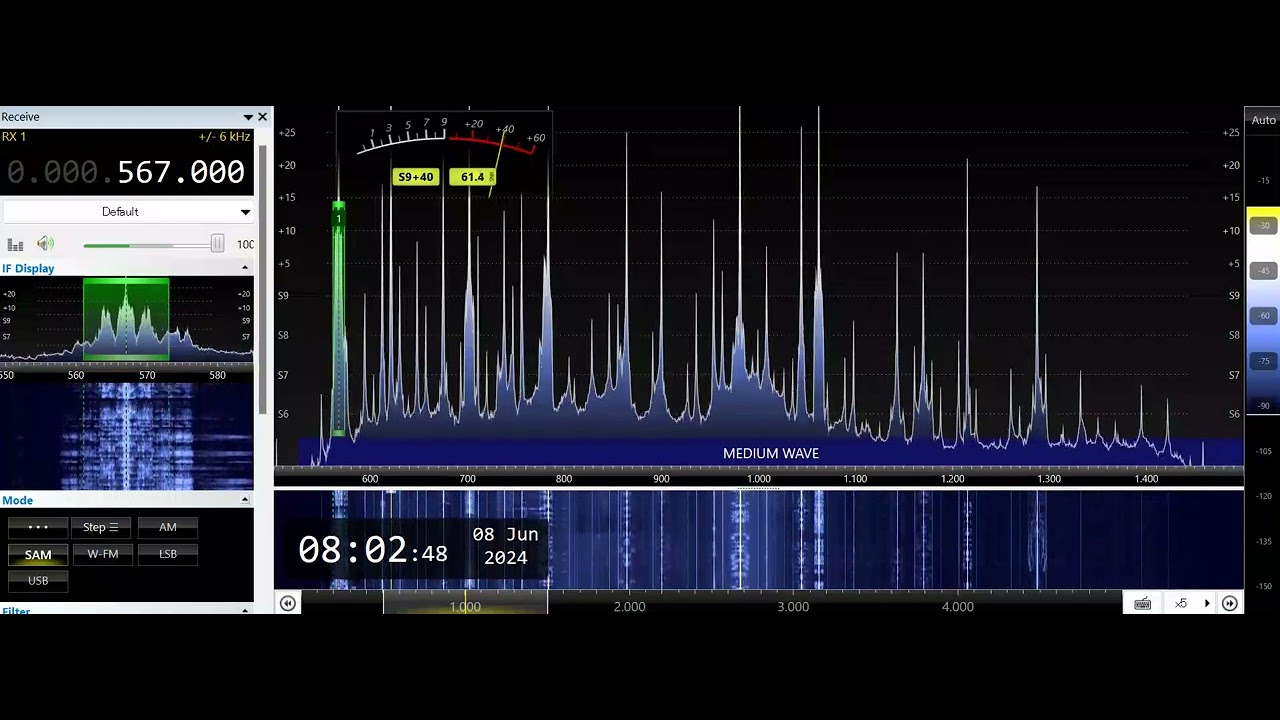The image size is (1280, 720).
Task: Click the 567.000 frequency readout
Action: pyautogui.click(x=181, y=173)
